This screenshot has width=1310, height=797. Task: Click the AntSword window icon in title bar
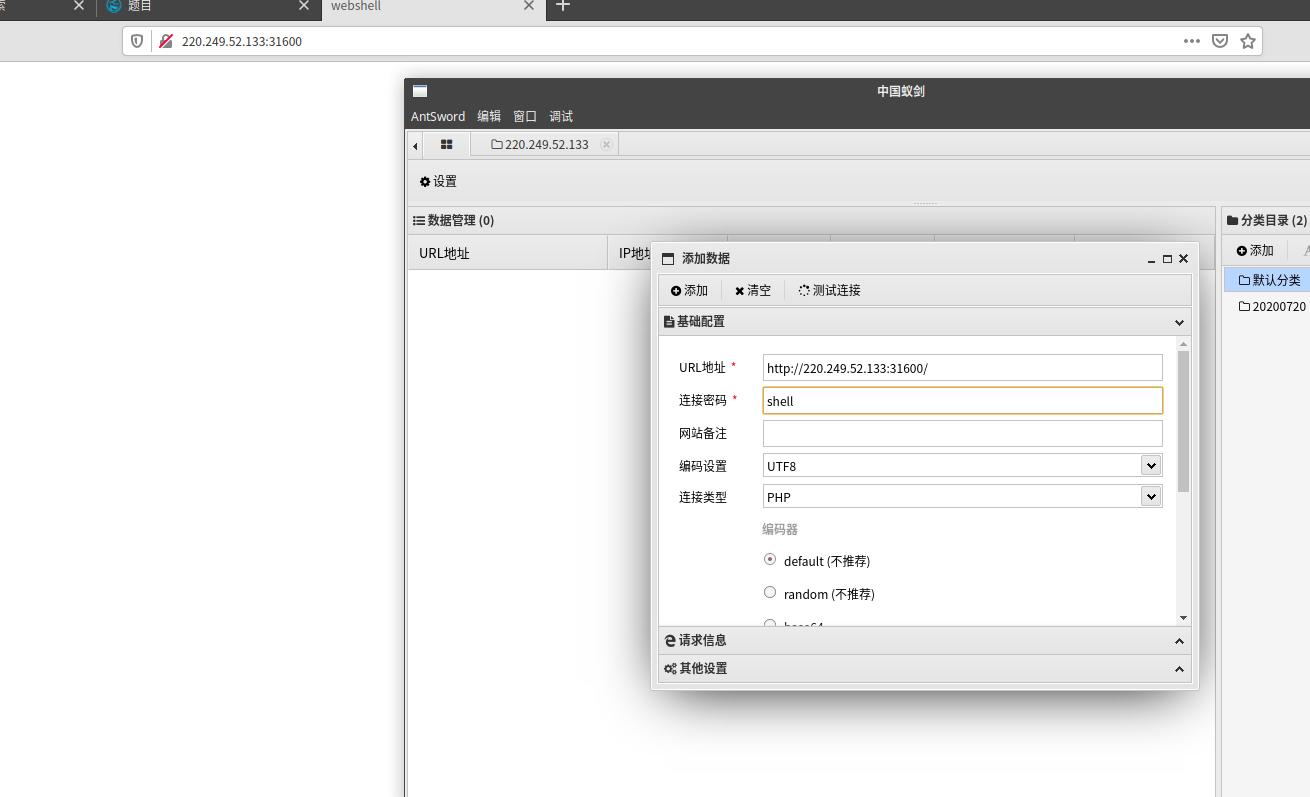pos(420,91)
